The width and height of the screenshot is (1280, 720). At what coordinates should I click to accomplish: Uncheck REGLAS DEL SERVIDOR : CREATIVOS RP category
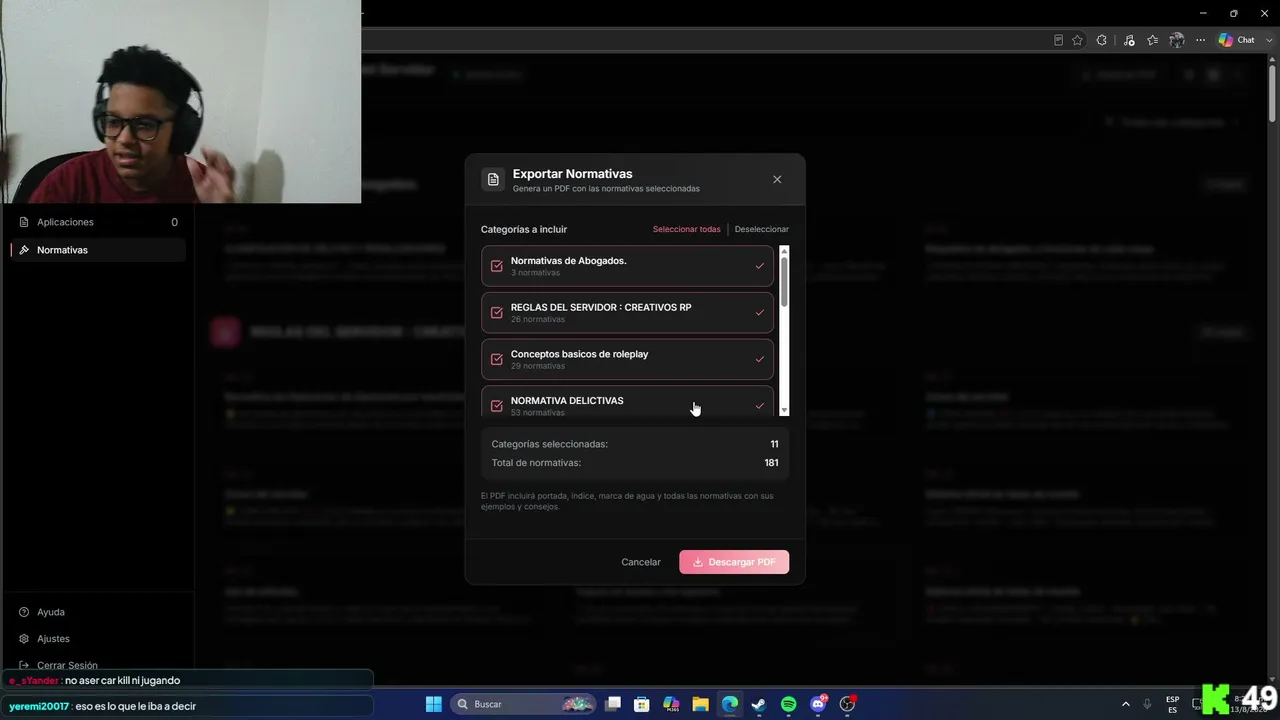click(x=497, y=313)
